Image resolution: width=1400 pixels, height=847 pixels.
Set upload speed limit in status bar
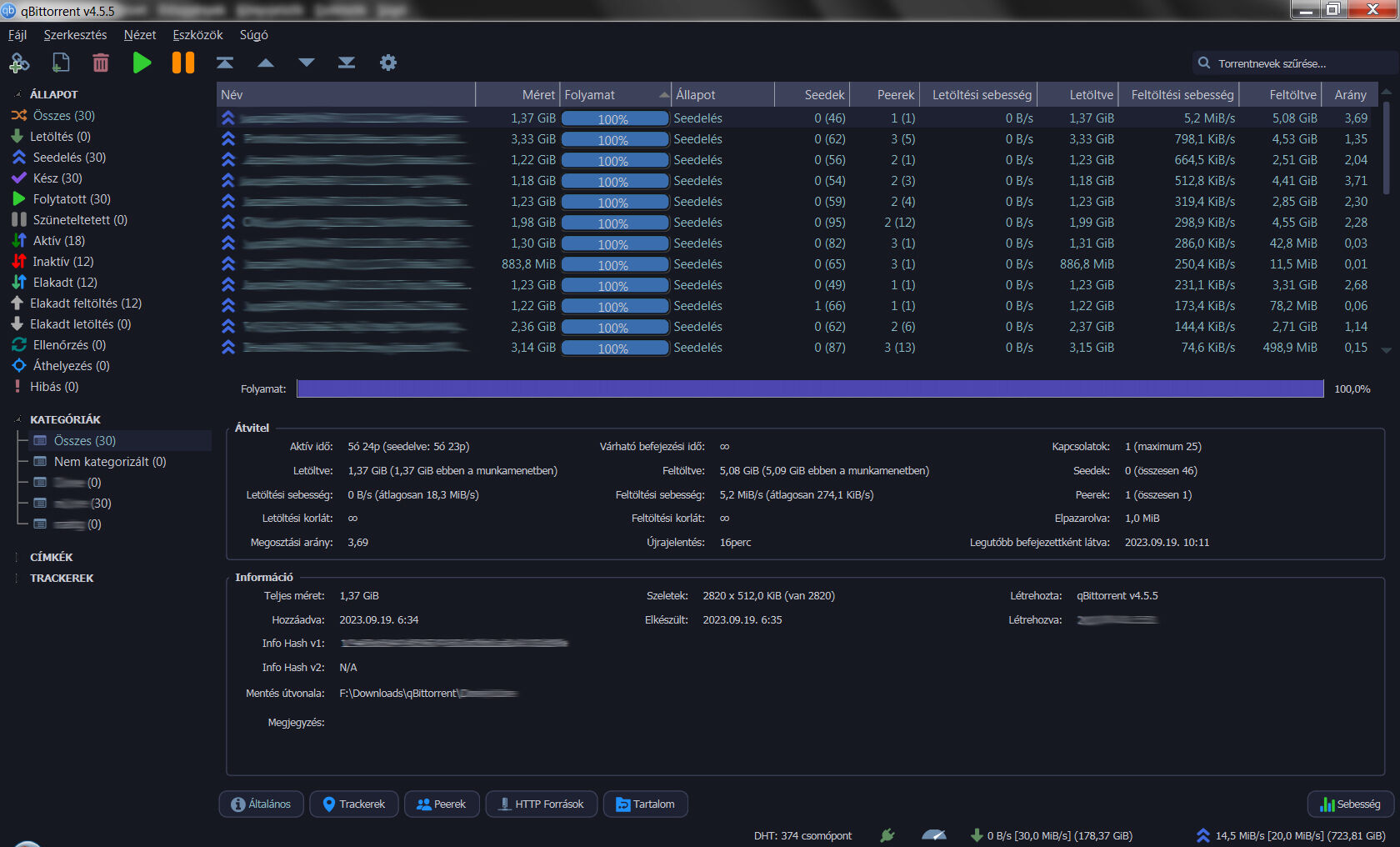(1291, 835)
